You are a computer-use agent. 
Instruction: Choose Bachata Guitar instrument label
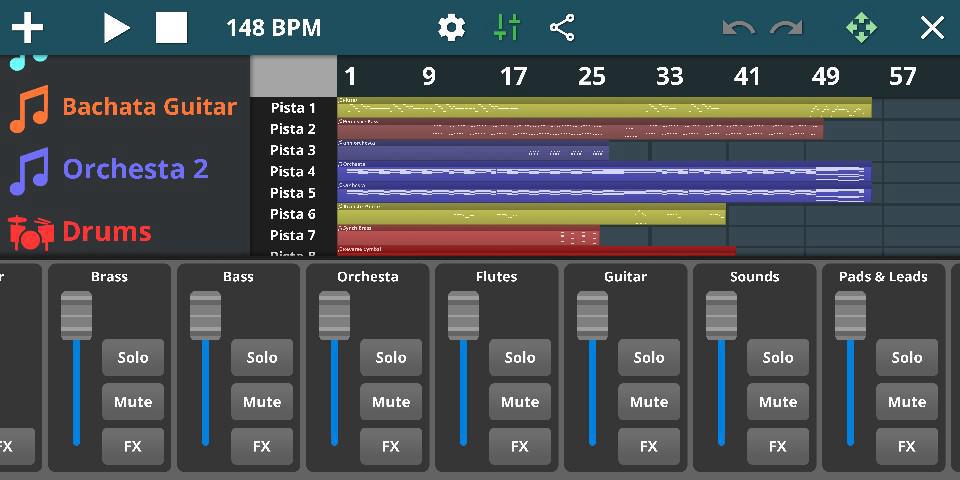149,107
